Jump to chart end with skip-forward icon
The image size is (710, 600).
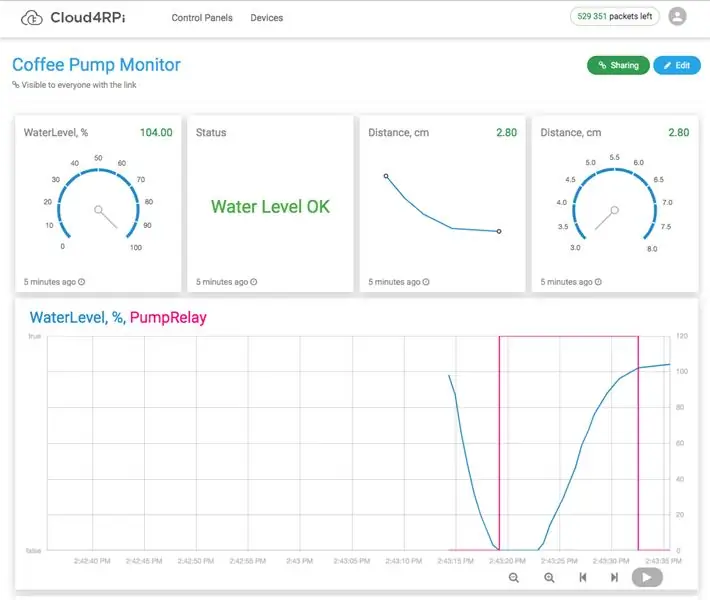pos(614,577)
